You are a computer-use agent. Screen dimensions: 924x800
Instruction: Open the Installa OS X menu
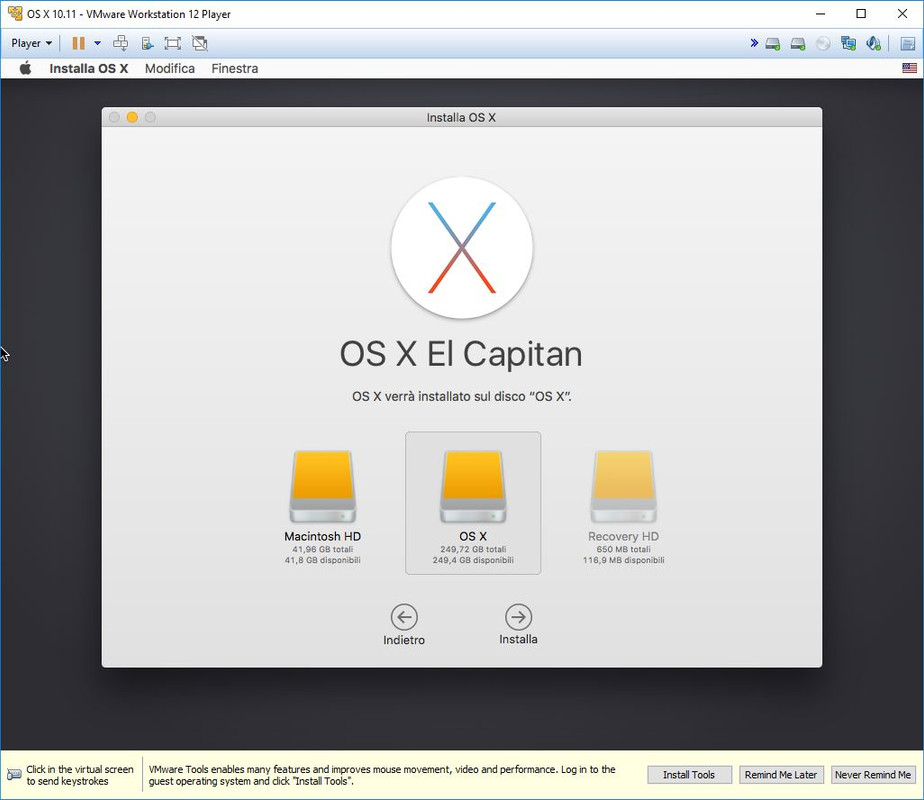coord(88,68)
